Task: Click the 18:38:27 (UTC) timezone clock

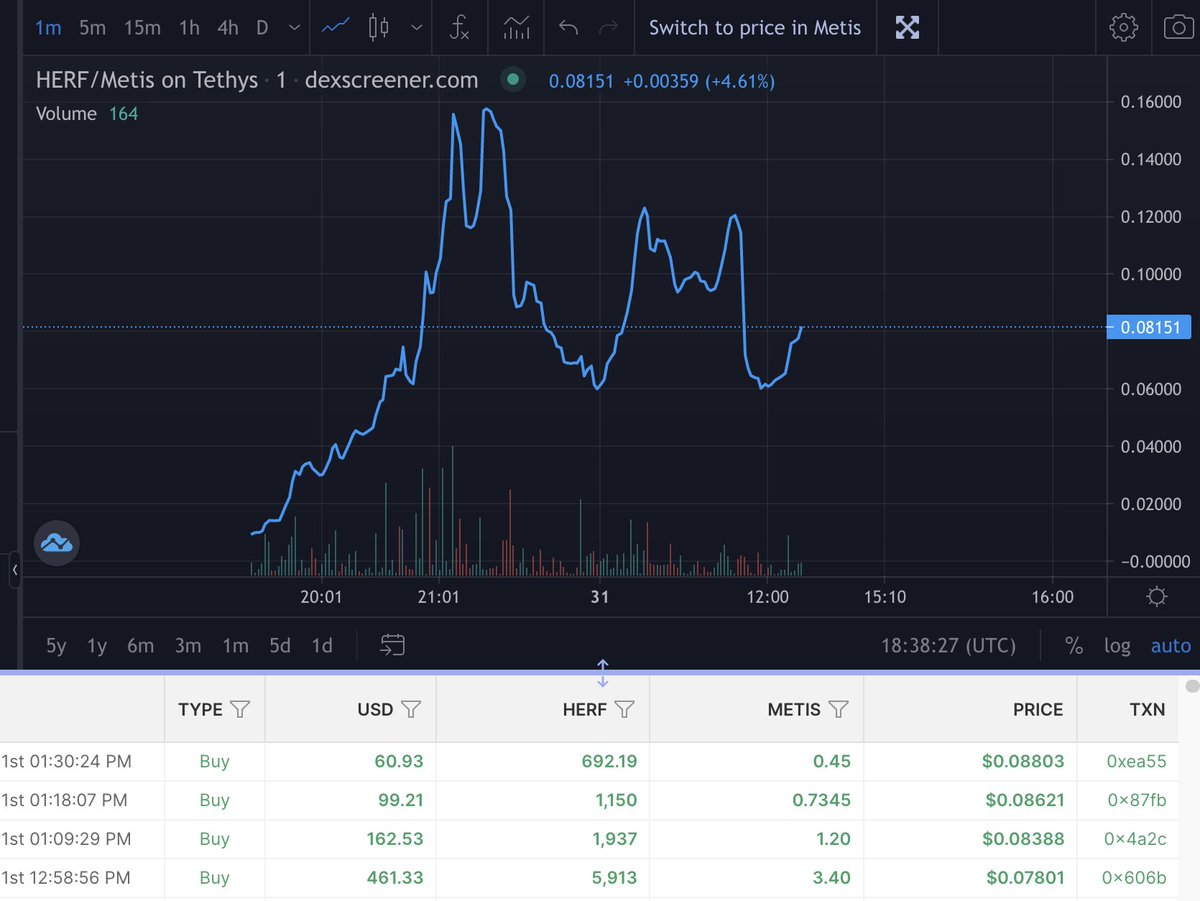Action: pyautogui.click(x=948, y=646)
